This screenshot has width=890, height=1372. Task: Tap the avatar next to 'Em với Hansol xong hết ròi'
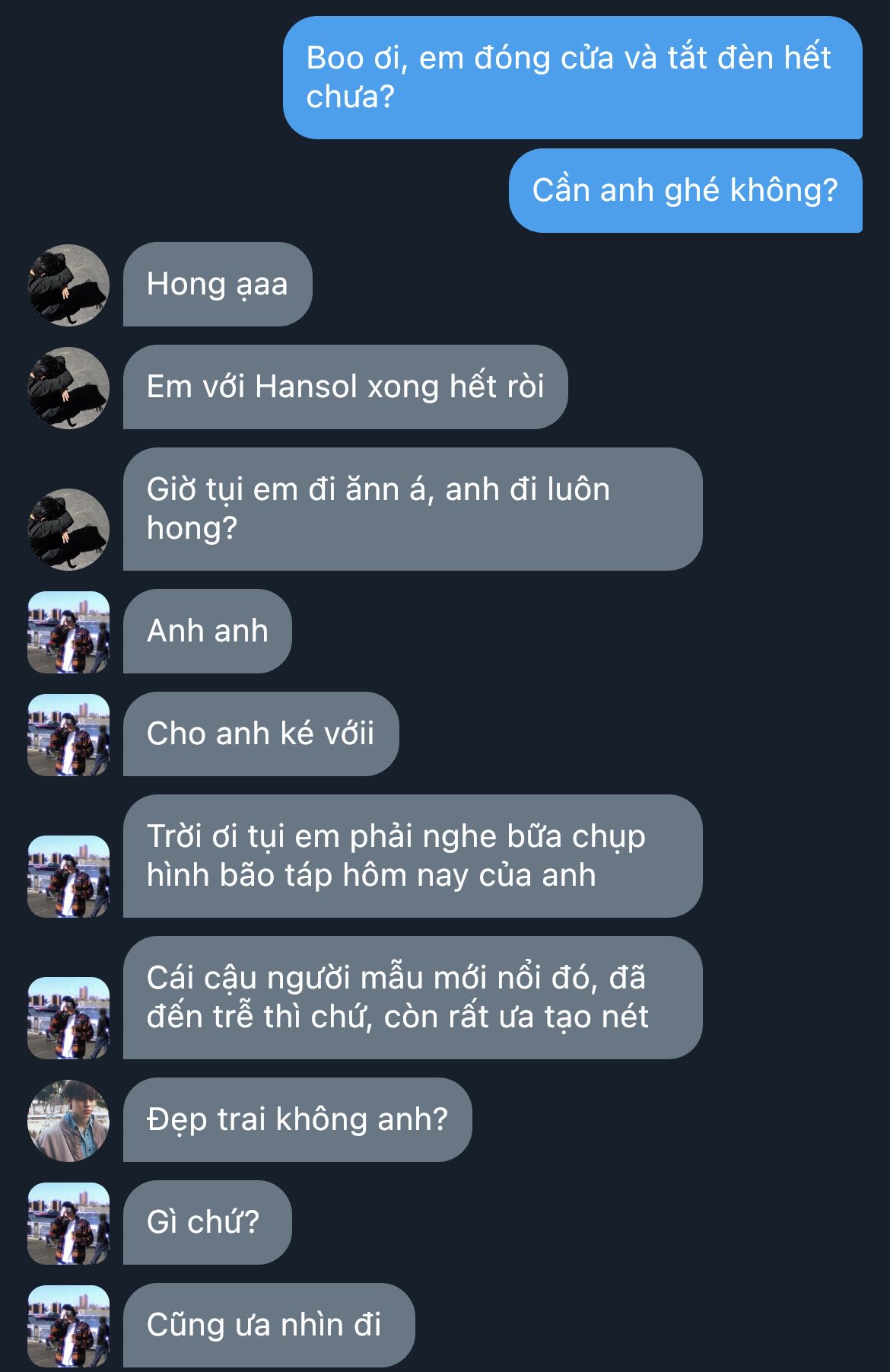pyautogui.click(x=68, y=387)
